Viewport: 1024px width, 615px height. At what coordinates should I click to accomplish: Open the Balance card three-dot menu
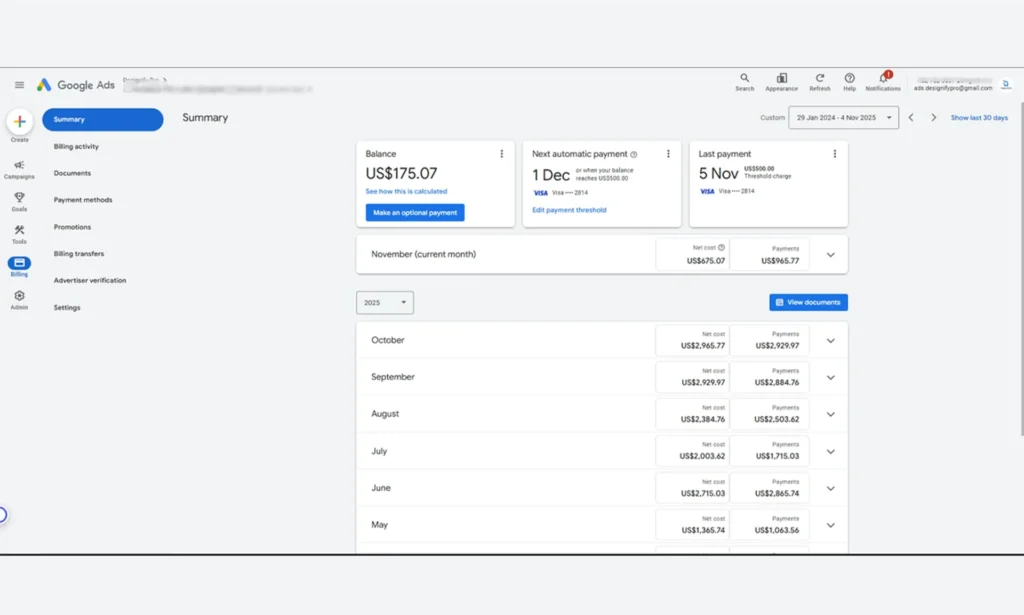[502, 153]
